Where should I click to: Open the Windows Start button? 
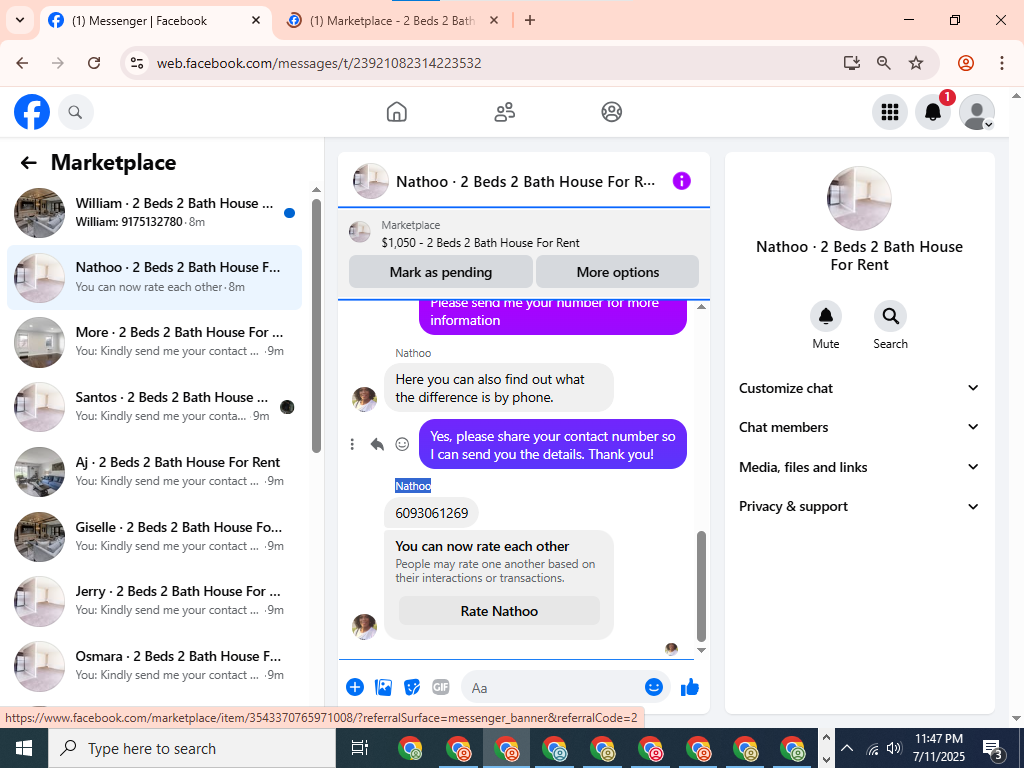click(24, 748)
